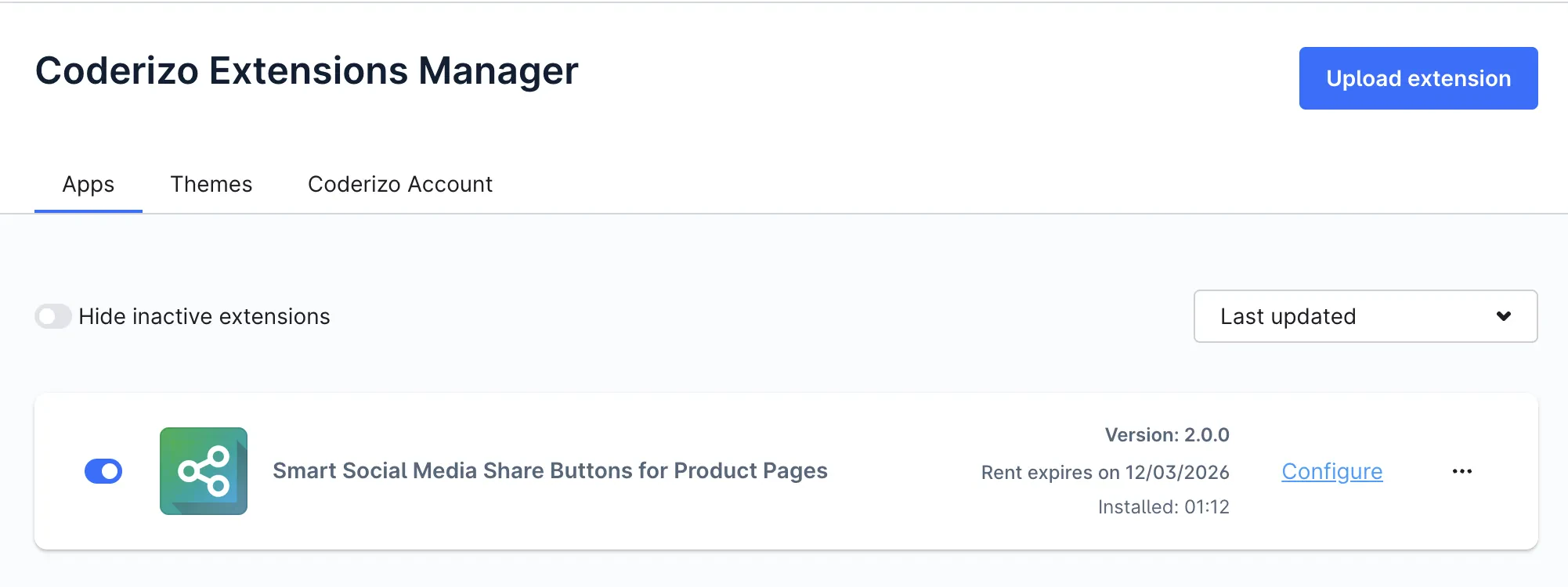Viewport: 1568px width, 587px height.
Task: Open the Configure link for the extension
Action: click(1331, 471)
